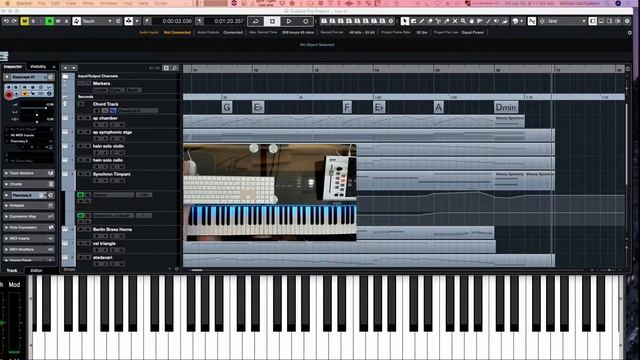Viewport: 640px width, 360px height.
Task: Expand the Expression Map inspector section
Action: tap(29, 216)
